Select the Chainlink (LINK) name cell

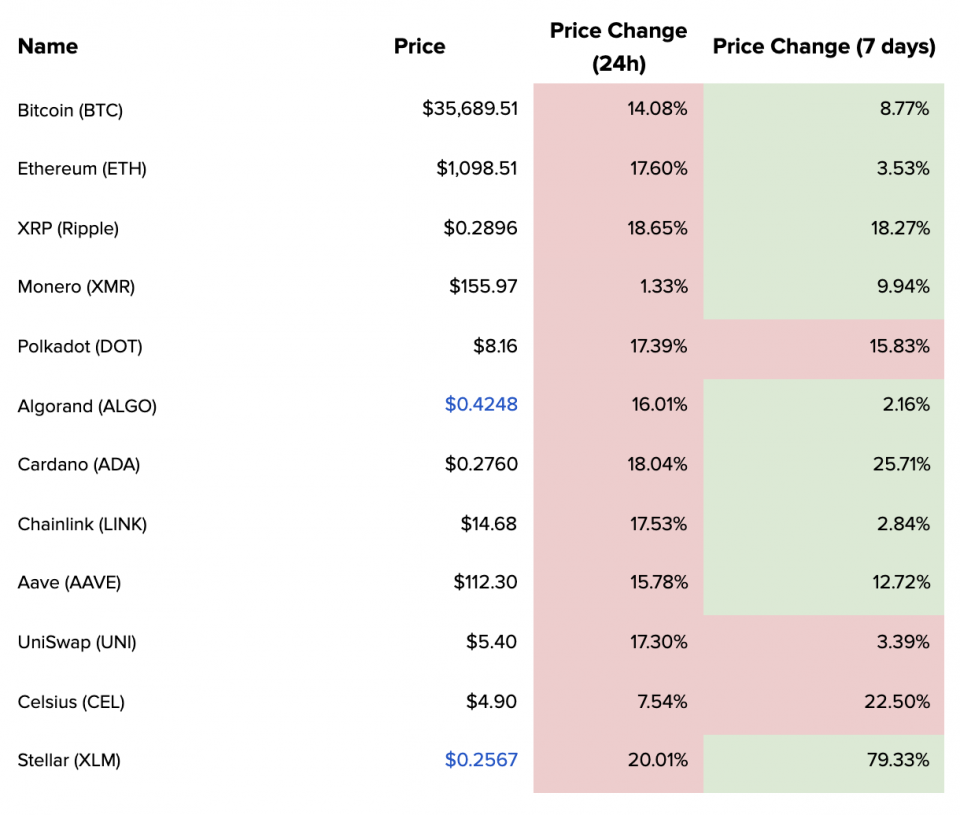click(82, 523)
